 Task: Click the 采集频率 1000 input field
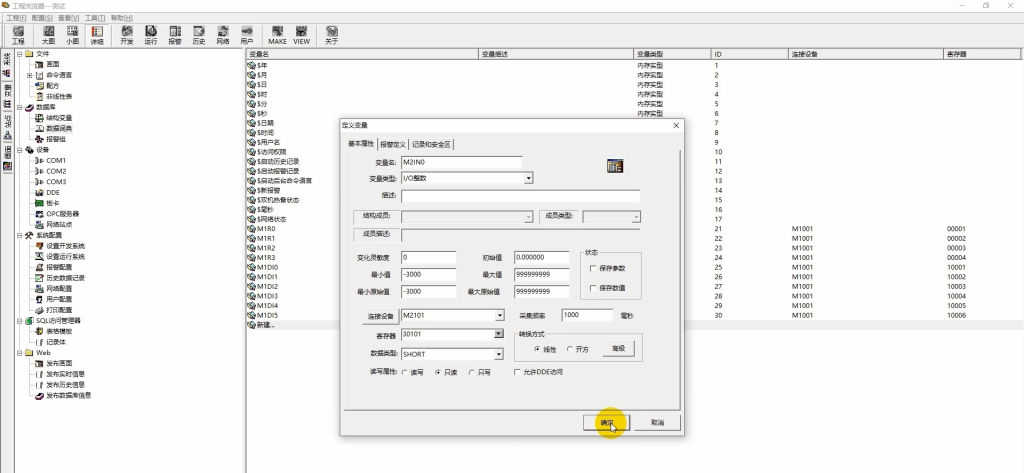click(x=587, y=315)
